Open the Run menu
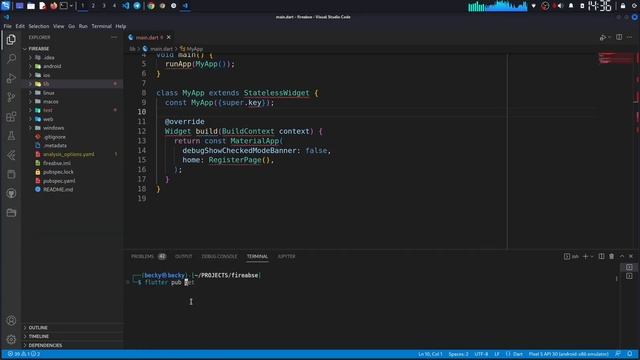This screenshot has width=640, height=360. (x=83, y=26)
